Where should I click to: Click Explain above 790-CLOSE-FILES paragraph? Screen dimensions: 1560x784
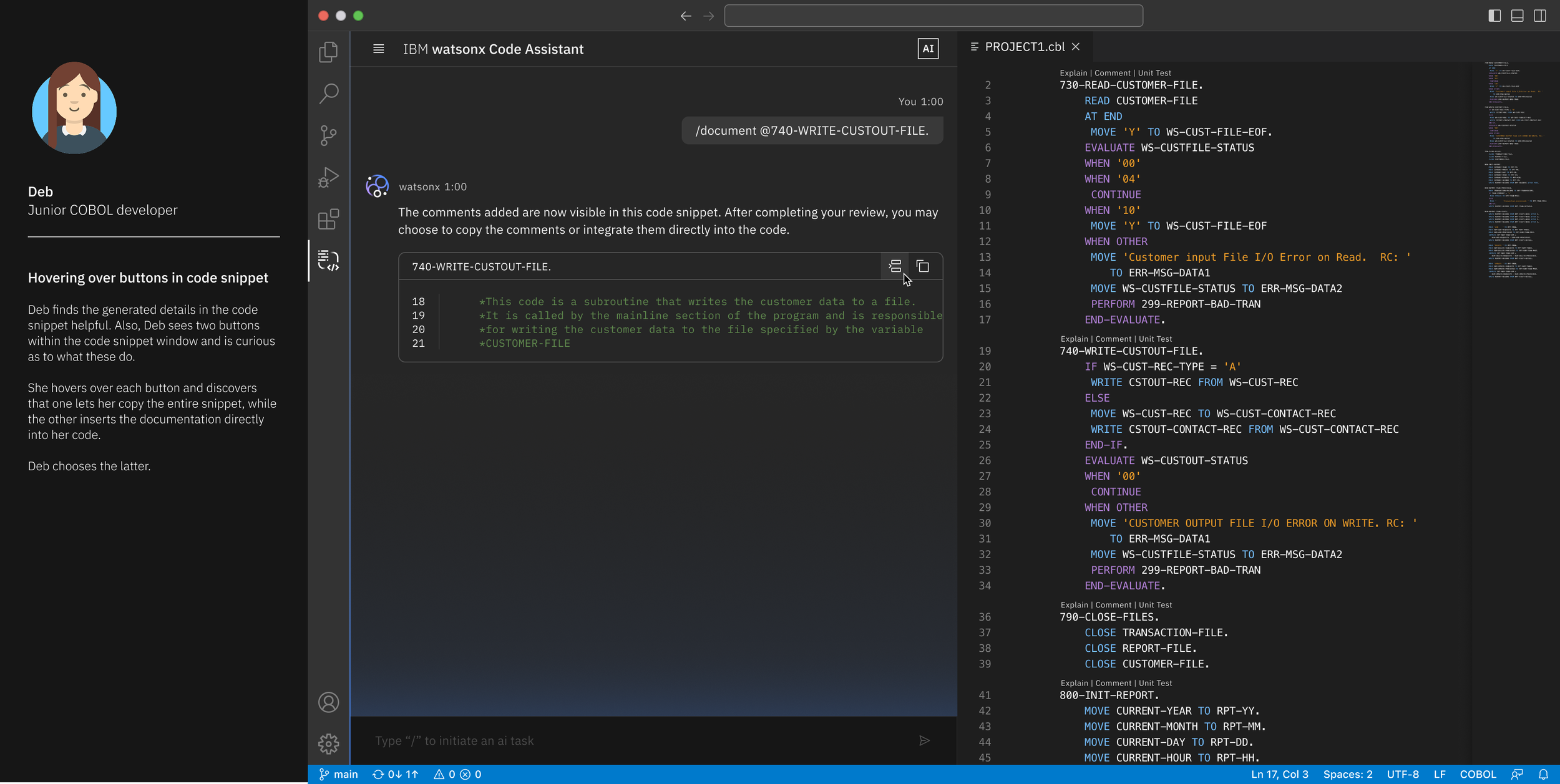click(x=1074, y=604)
